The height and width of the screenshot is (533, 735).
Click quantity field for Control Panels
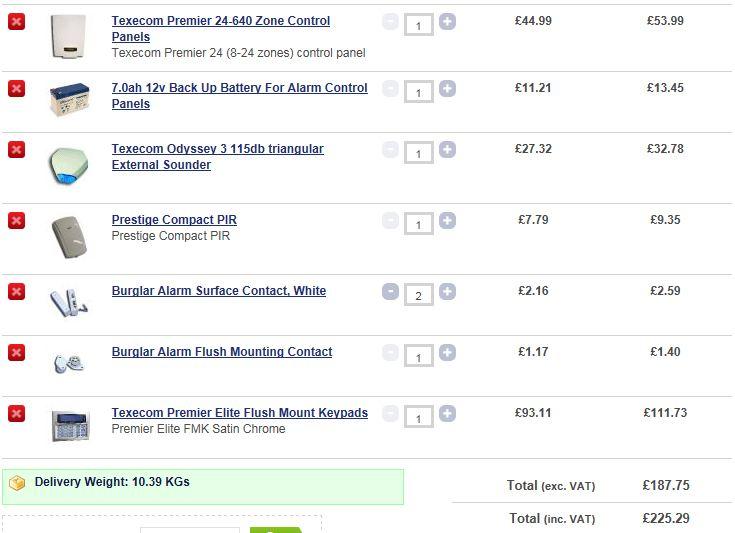[418, 24]
